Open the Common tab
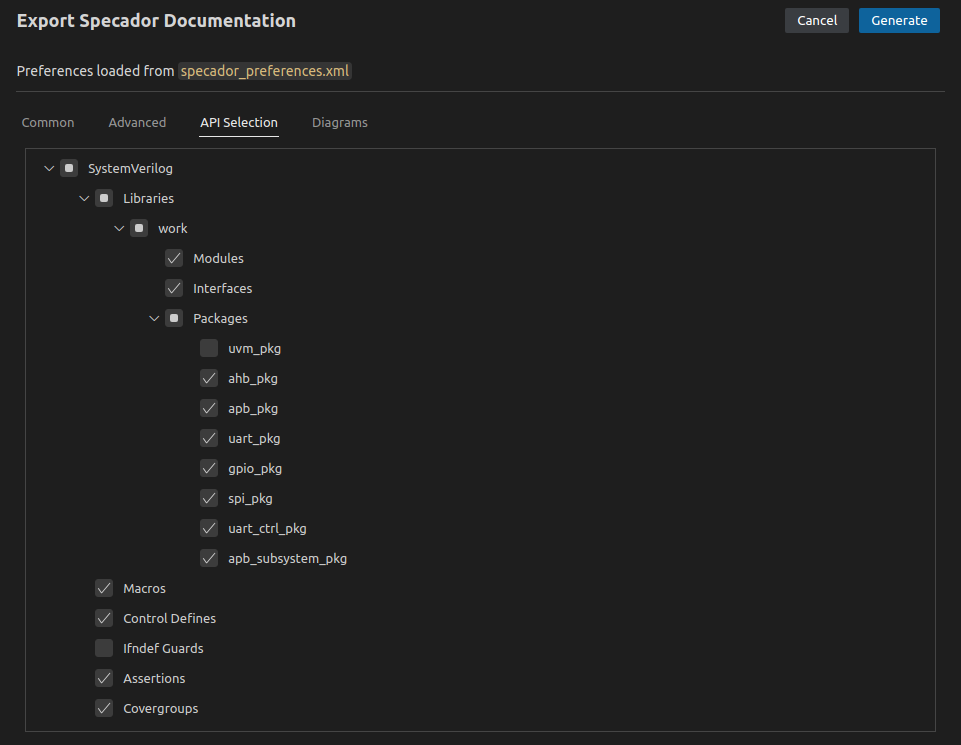This screenshot has width=961, height=745. coord(47,122)
